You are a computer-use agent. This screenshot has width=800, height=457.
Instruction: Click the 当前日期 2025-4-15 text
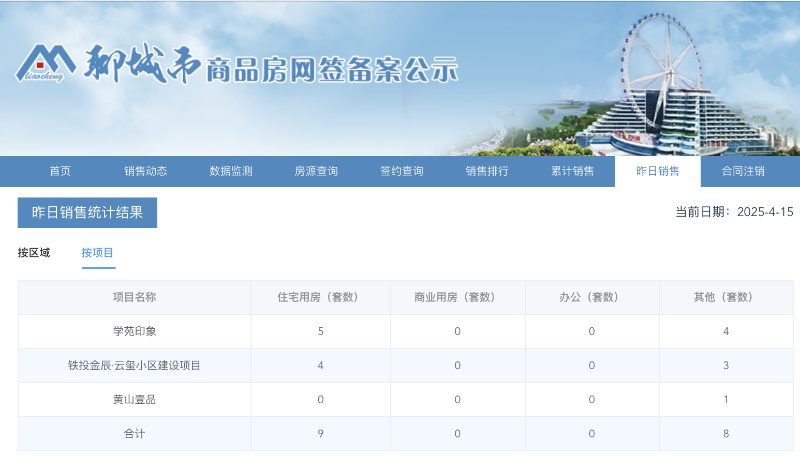(734, 212)
